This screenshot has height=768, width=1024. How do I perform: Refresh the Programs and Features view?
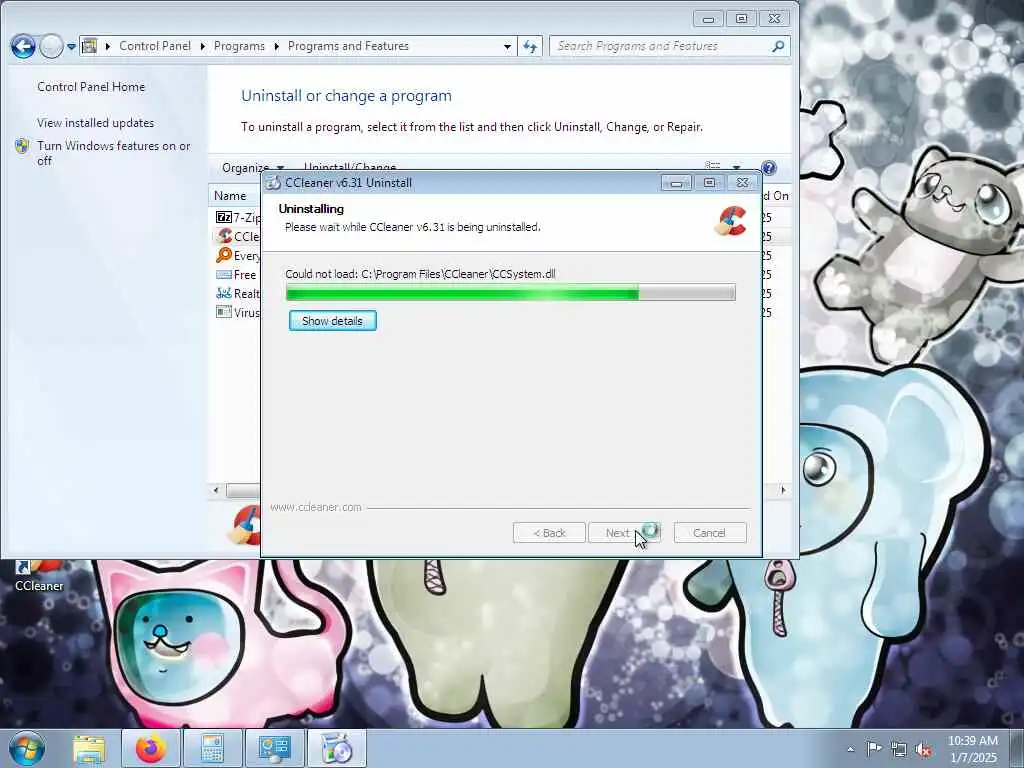530,46
